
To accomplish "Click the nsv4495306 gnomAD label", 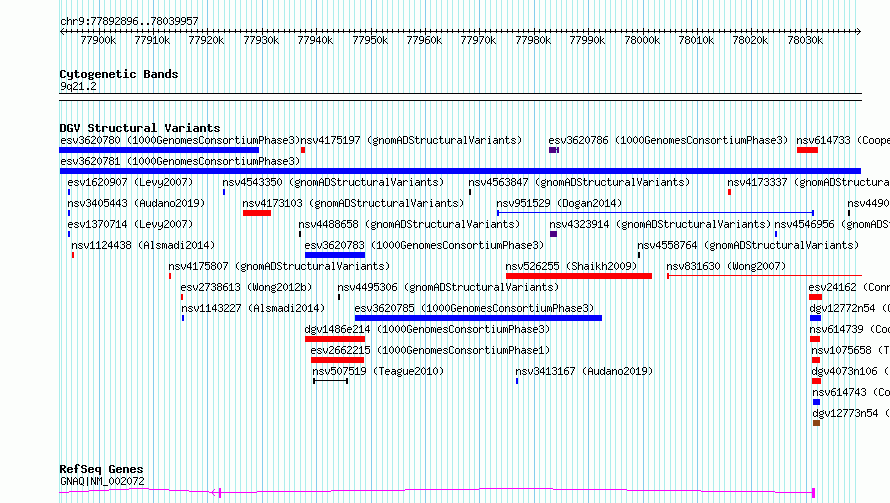I will pyautogui.click(x=448, y=287).
